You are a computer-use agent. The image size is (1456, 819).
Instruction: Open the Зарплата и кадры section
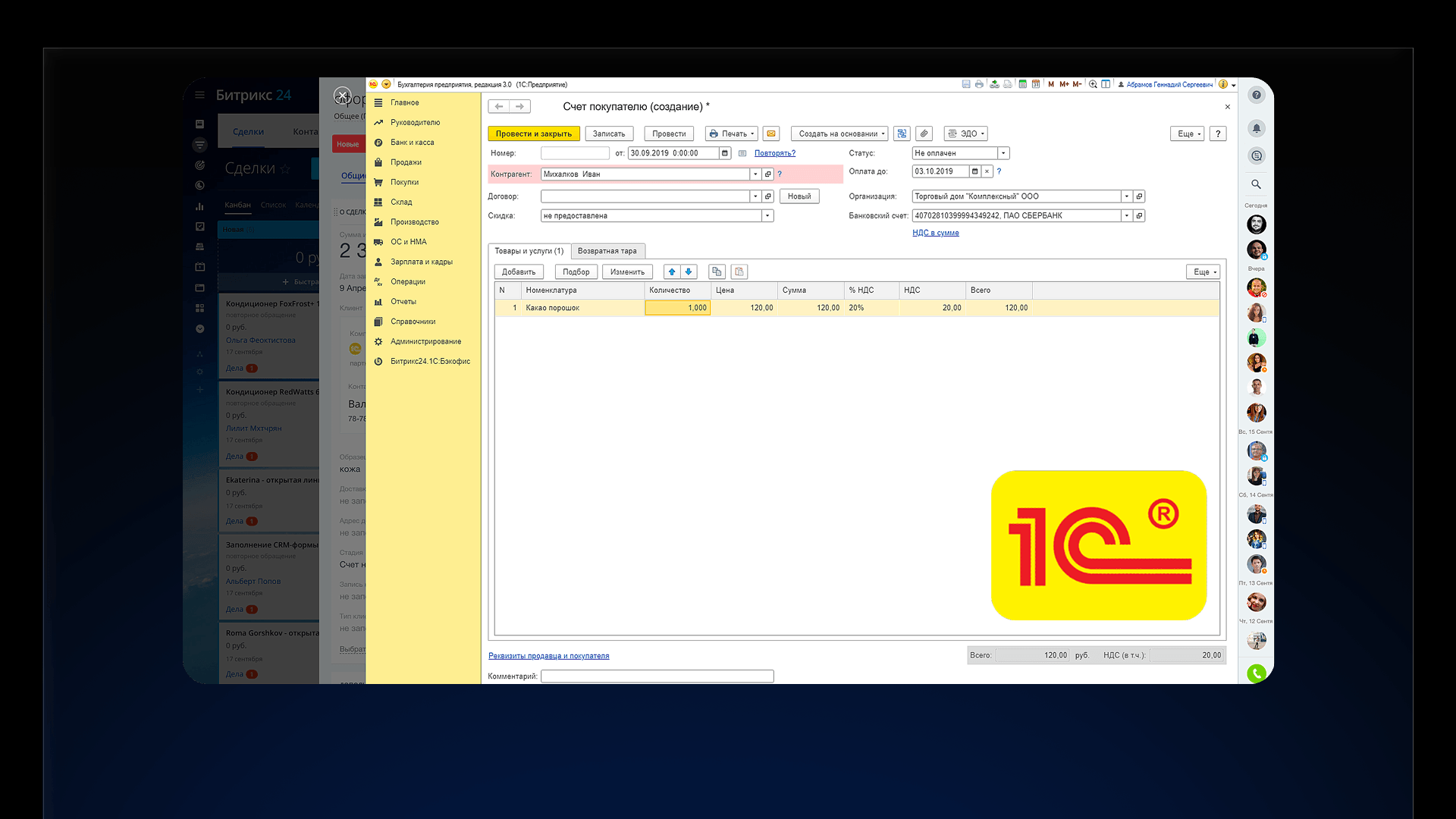tap(422, 262)
